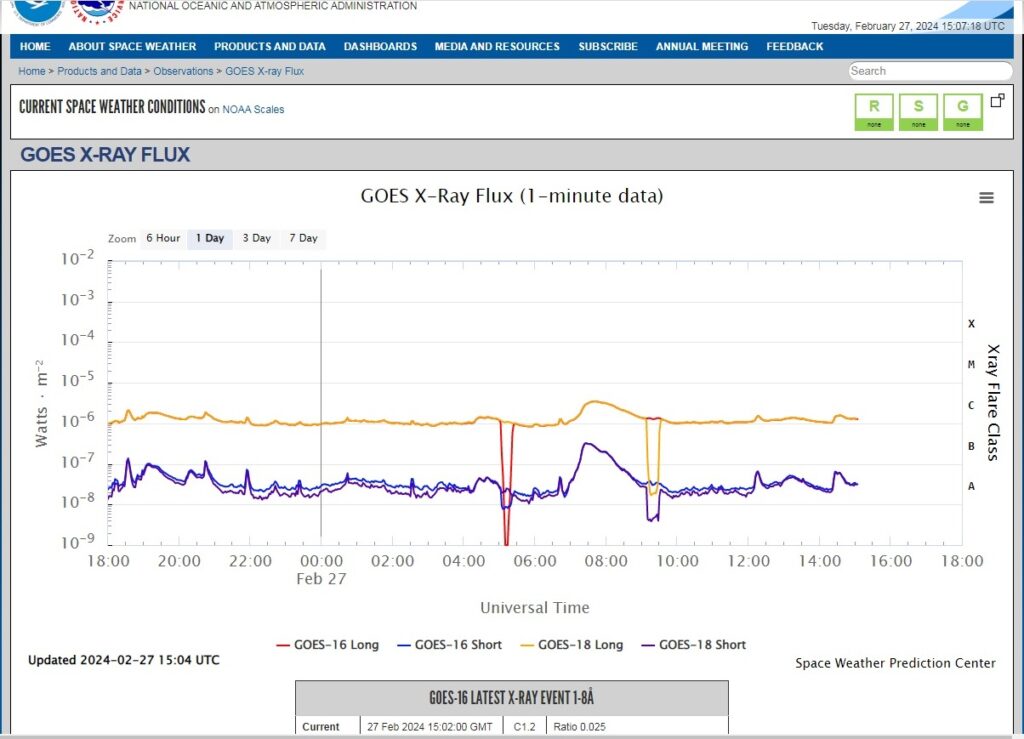The width and height of the screenshot is (1024, 739).
Task: Open the HOME menu item
Action: coord(35,46)
